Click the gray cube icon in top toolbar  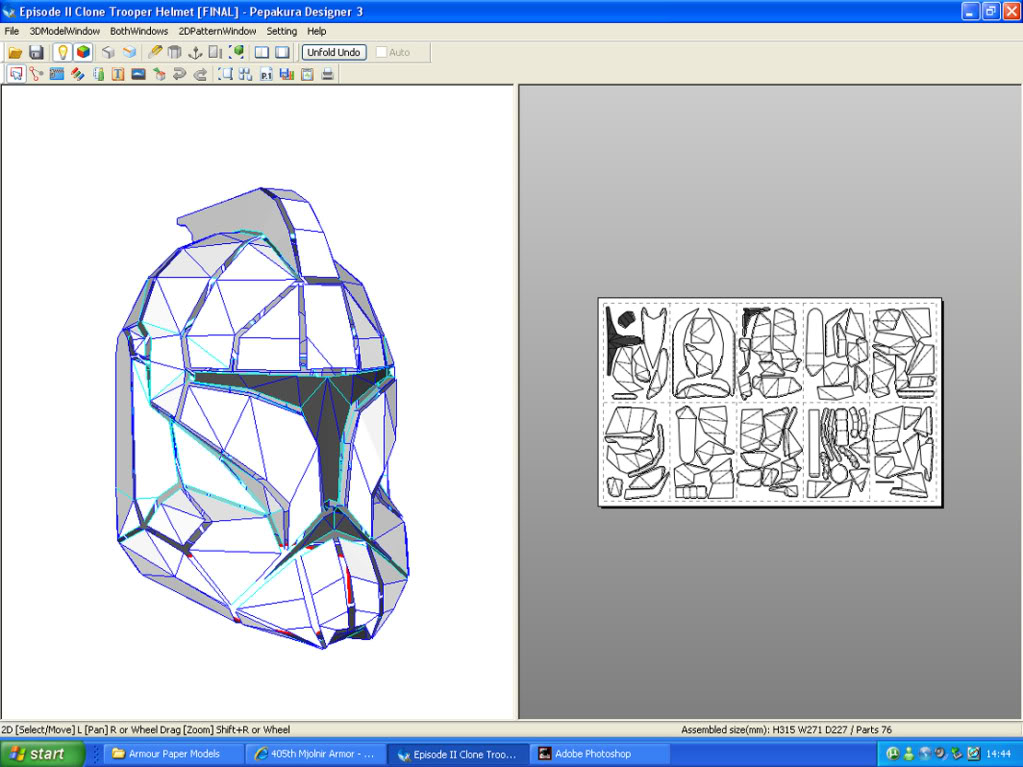pyautogui.click(x=108, y=52)
